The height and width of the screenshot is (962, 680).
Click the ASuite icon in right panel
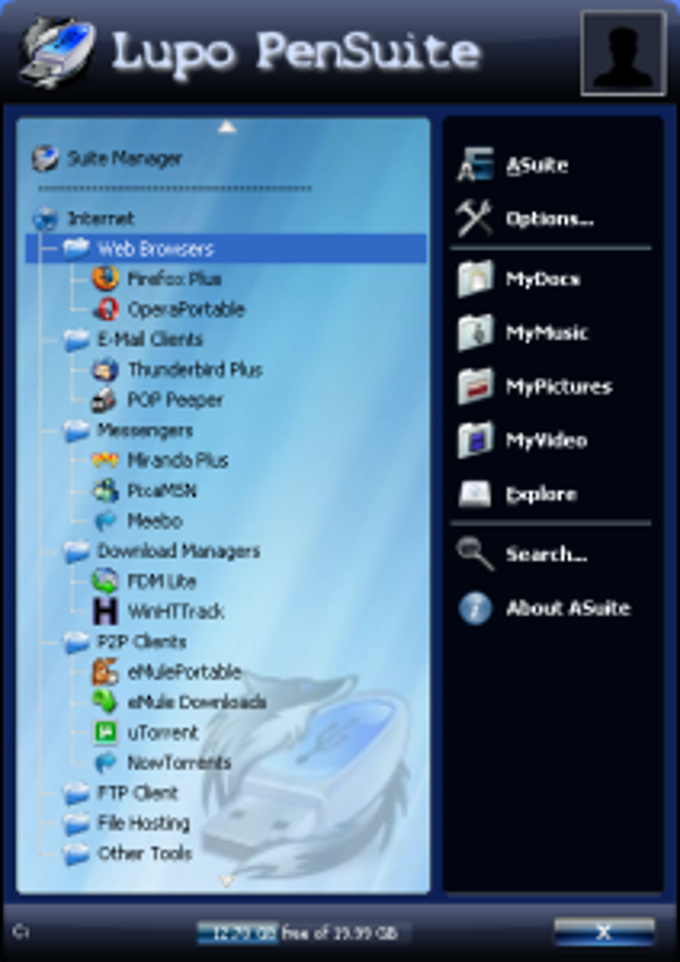click(x=475, y=164)
